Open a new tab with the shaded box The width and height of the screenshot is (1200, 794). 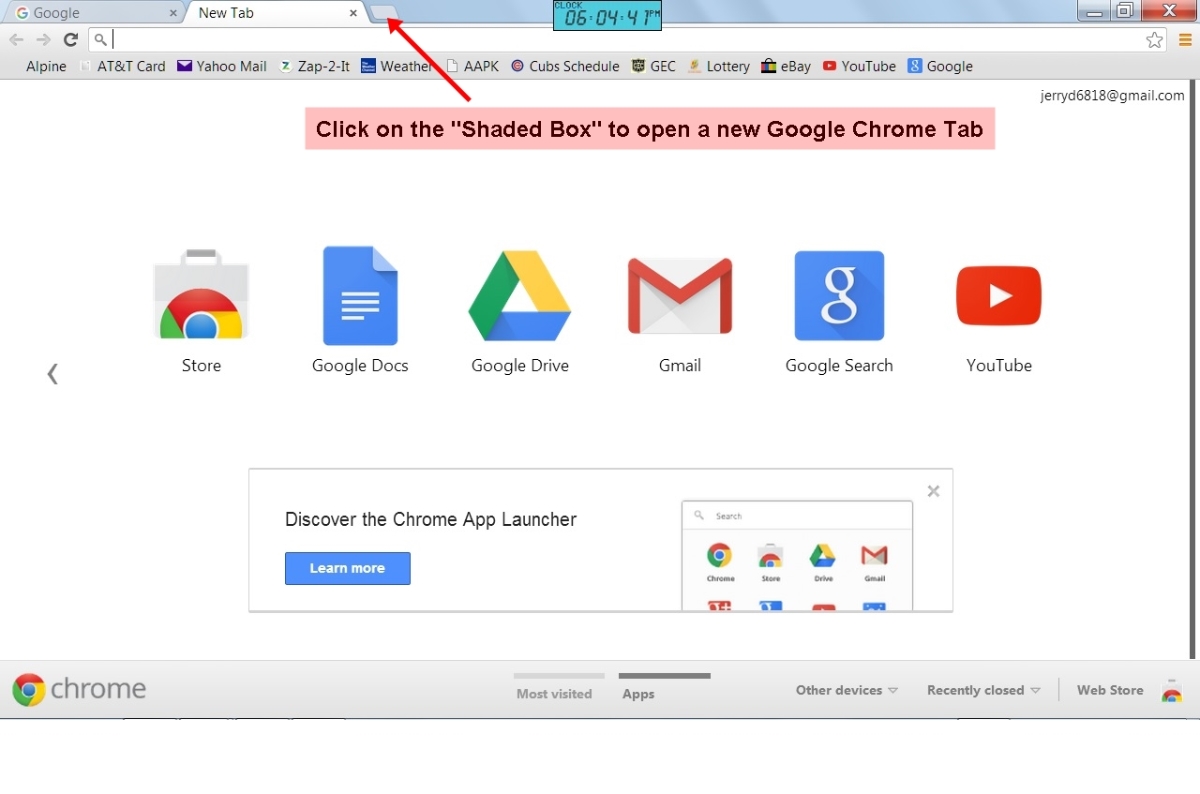click(385, 13)
